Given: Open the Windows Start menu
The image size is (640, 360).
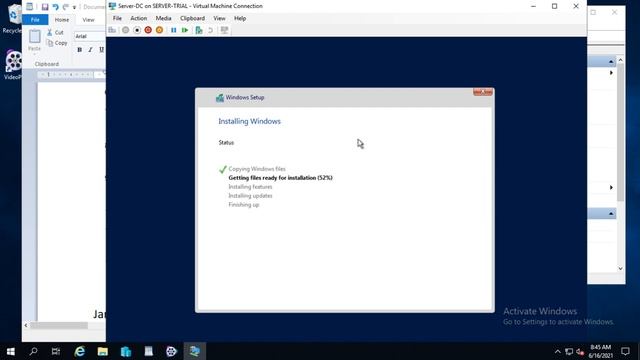Looking at the screenshot, I should click(11, 351).
